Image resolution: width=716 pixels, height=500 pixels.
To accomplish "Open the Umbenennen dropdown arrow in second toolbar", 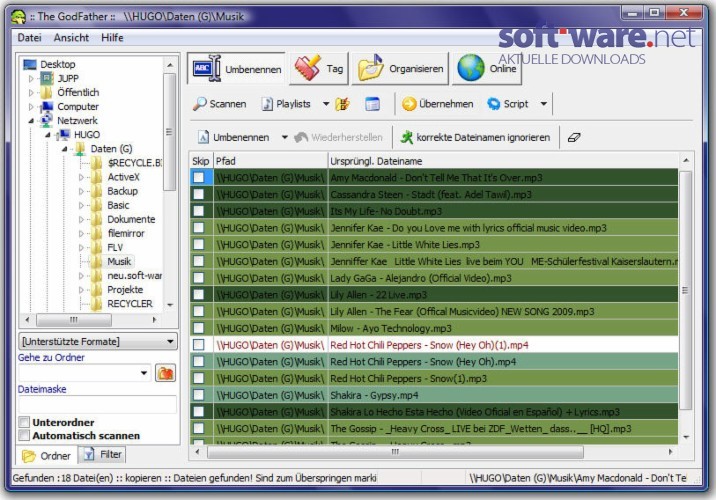I will tap(284, 137).
